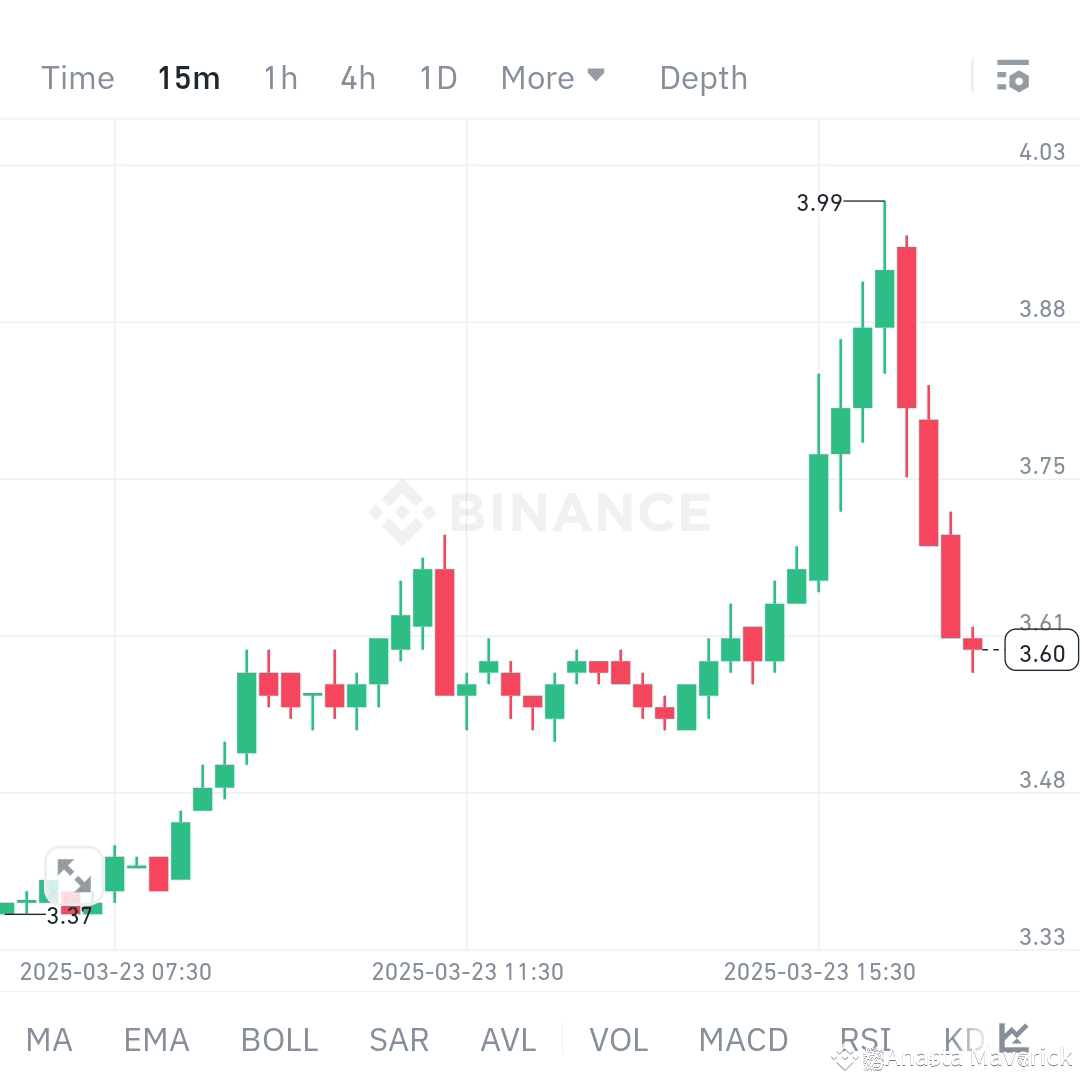
Task: Enable the MACD indicator
Action: [744, 1039]
